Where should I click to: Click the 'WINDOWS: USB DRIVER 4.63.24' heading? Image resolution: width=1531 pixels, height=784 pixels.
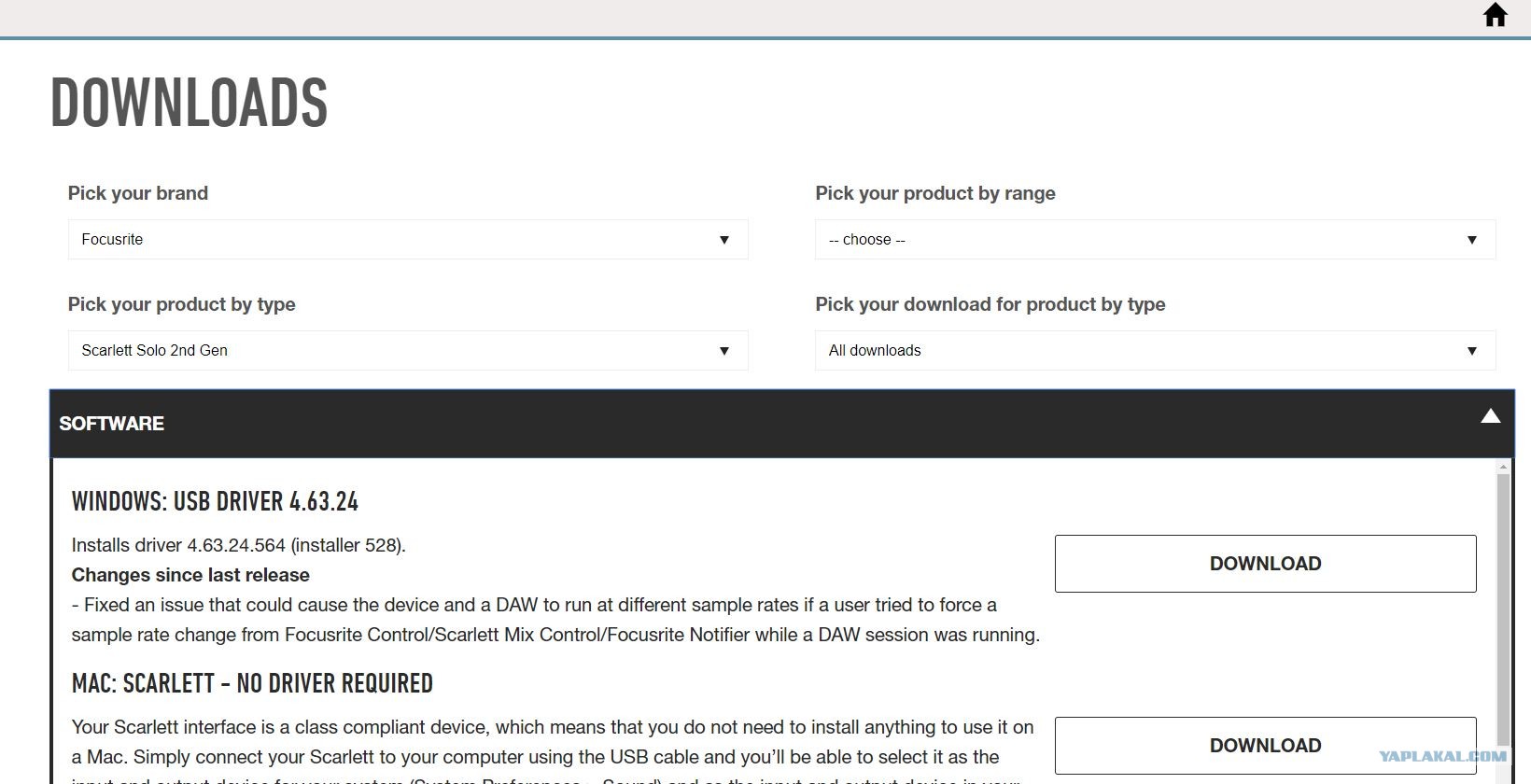point(215,502)
